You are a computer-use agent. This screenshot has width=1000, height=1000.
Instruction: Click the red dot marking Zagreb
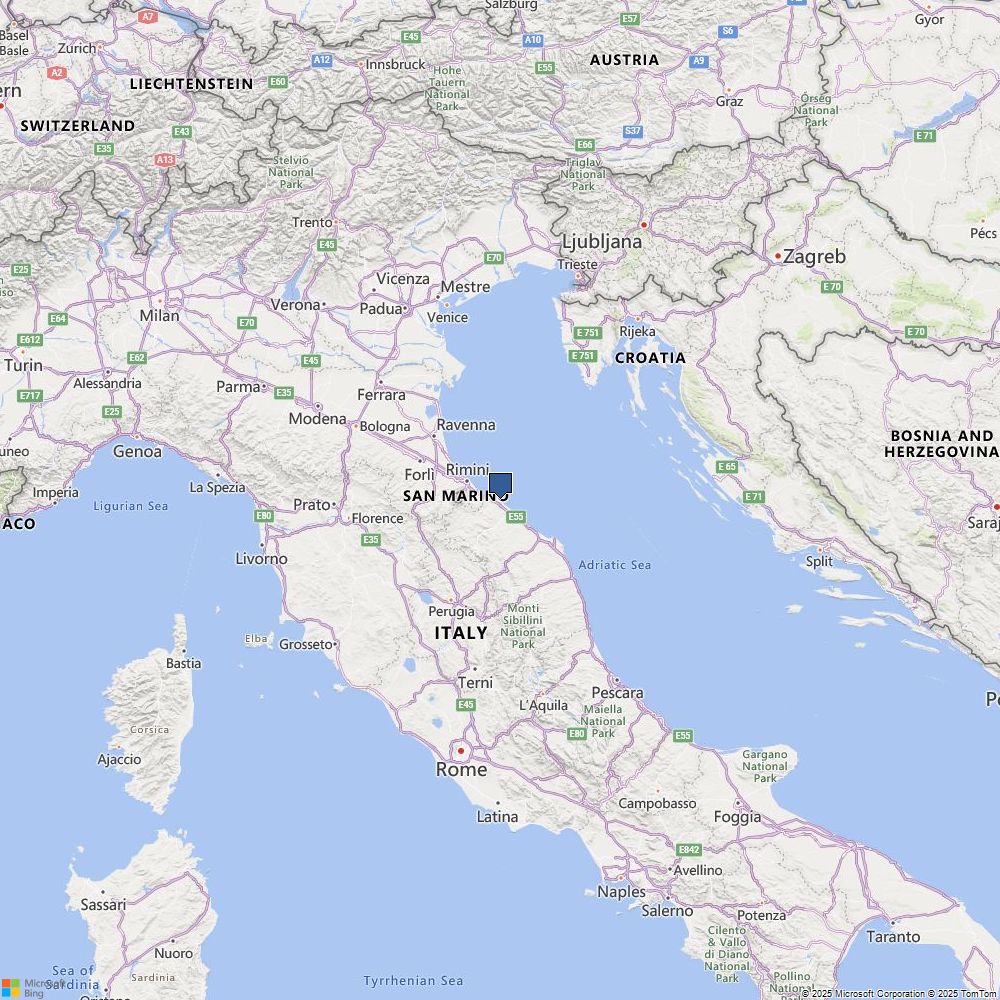pyautogui.click(x=777, y=256)
